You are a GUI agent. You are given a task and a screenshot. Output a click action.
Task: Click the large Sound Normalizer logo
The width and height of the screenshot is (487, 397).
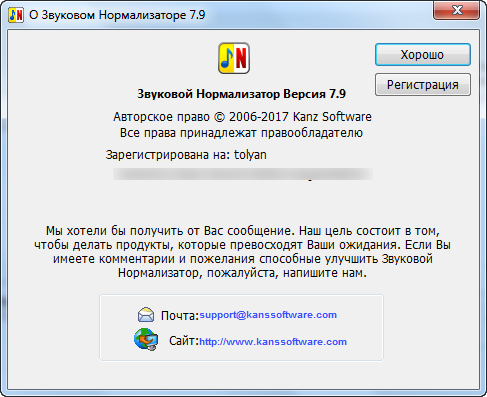point(234,58)
